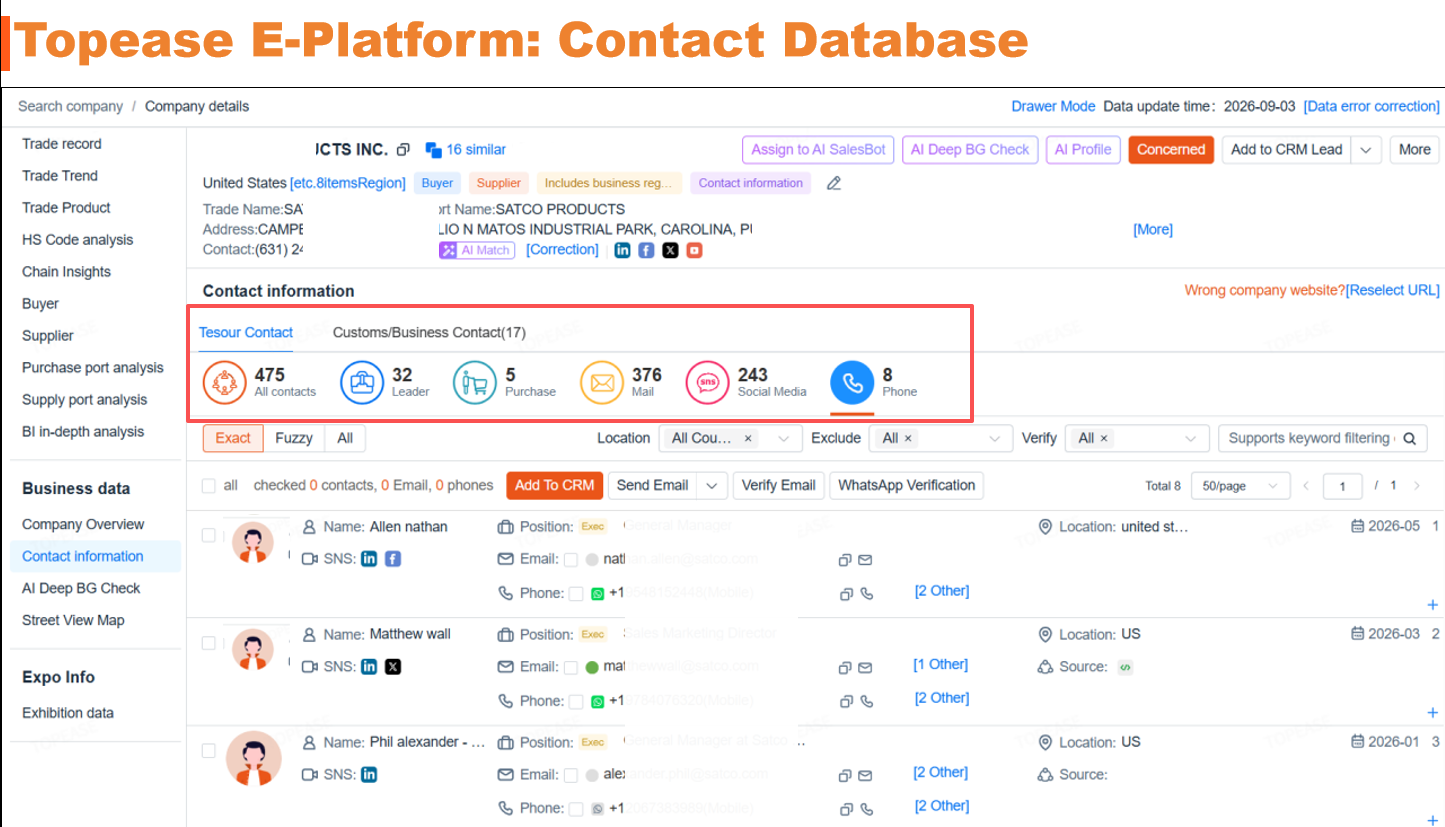Viewport: 1445px width, 827px height.
Task: Select the Phone contacts icon
Action: point(852,383)
